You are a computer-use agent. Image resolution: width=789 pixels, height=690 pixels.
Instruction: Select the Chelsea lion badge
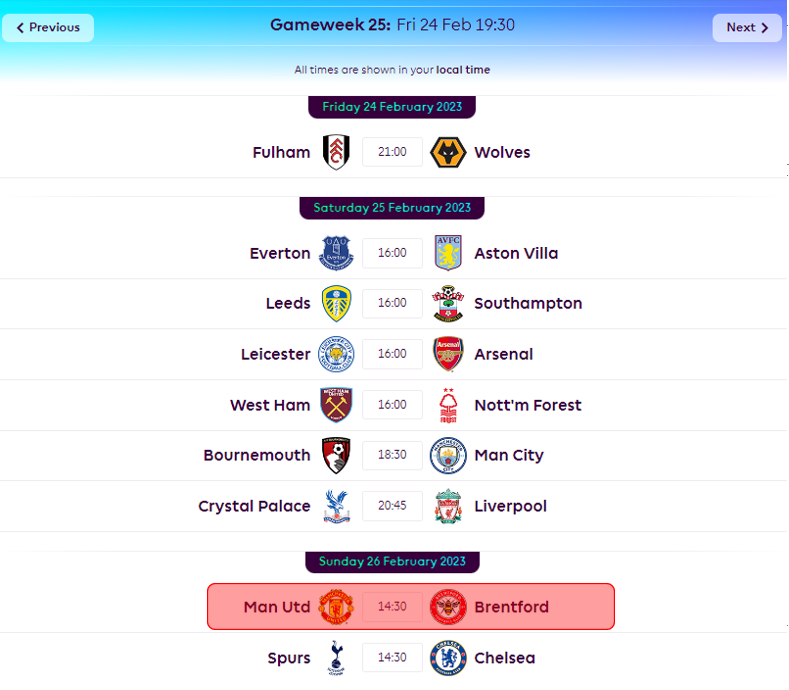pos(448,657)
